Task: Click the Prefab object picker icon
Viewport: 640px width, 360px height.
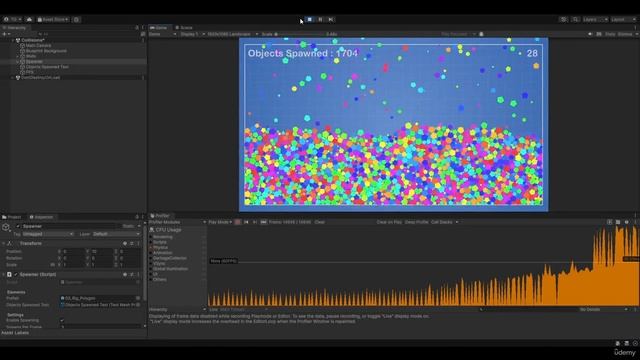Action: [x=138, y=298]
